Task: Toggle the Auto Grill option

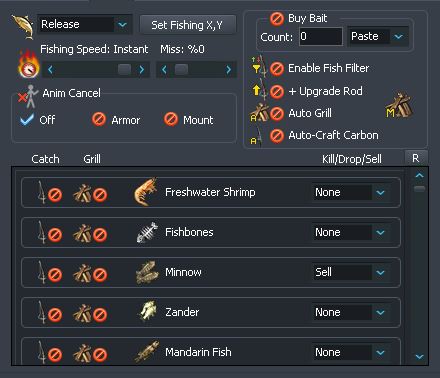Action: [x=277, y=114]
